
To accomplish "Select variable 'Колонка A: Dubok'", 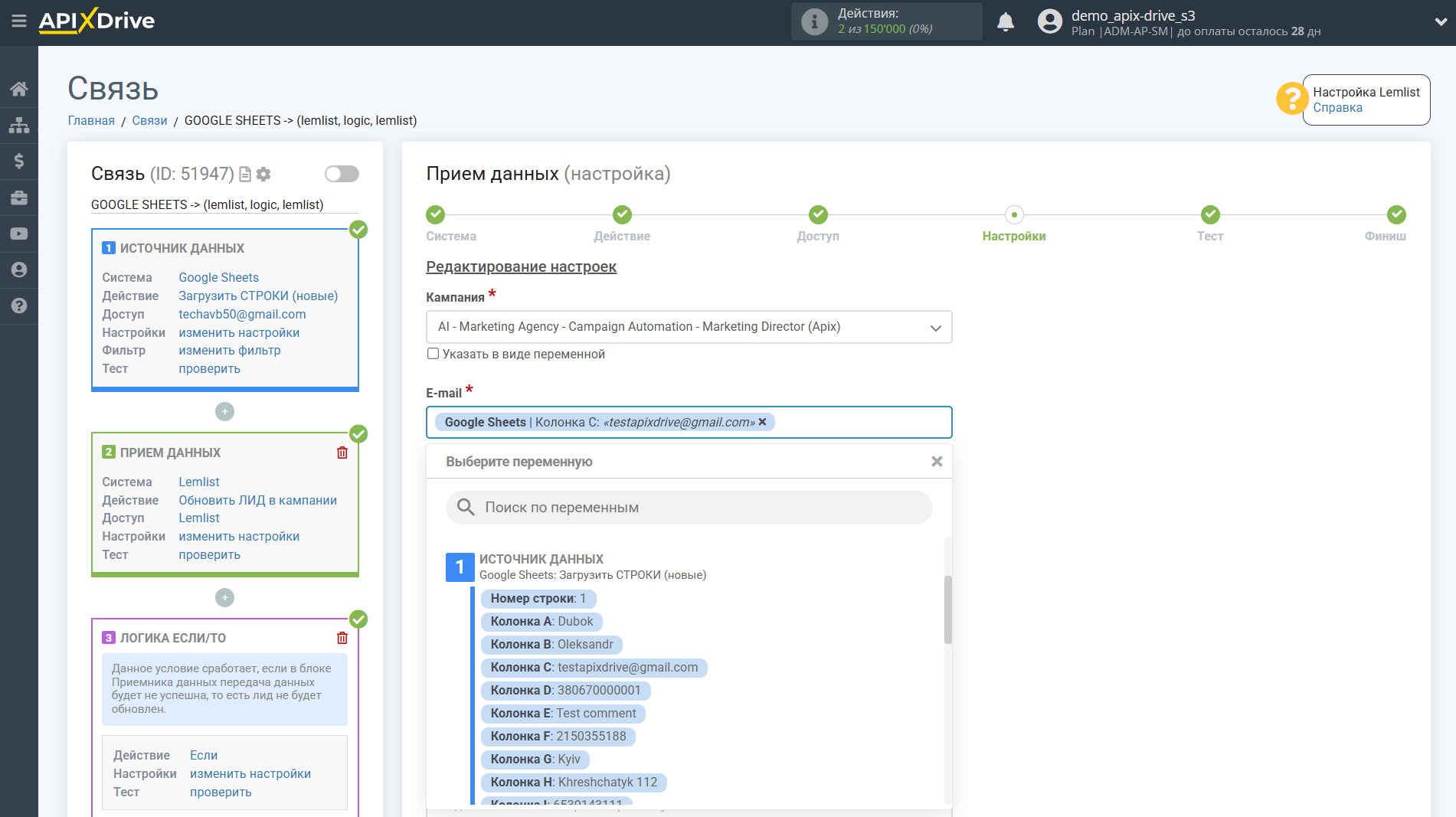I will pyautogui.click(x=542, y=622).
